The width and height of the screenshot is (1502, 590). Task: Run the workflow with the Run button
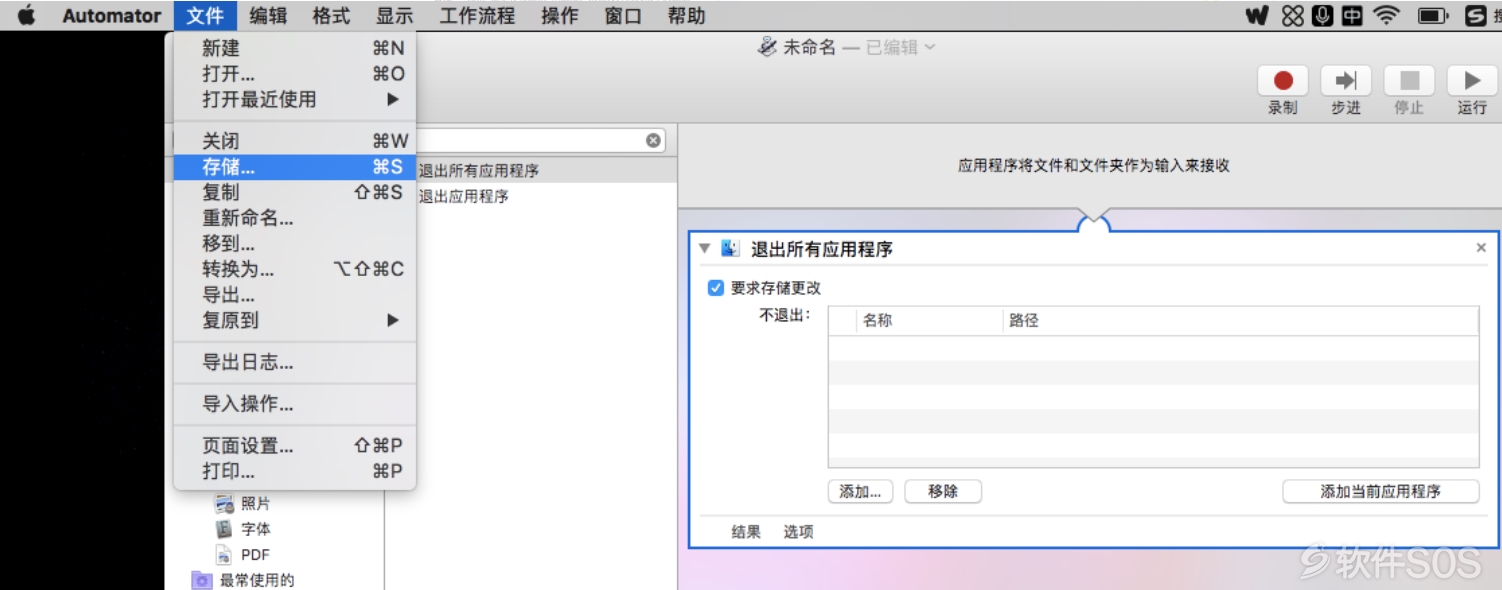coord(1472,81)
